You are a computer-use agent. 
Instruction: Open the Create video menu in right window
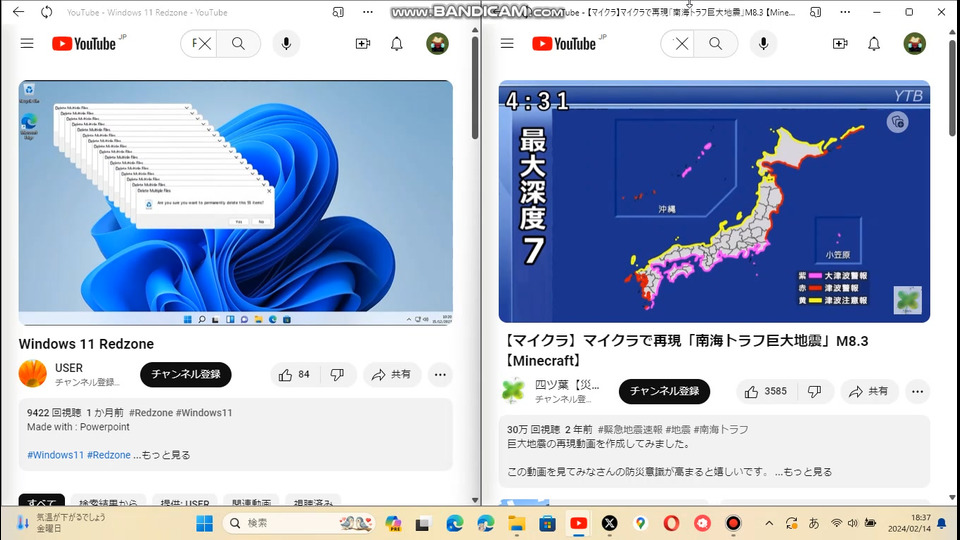(840, 43)
